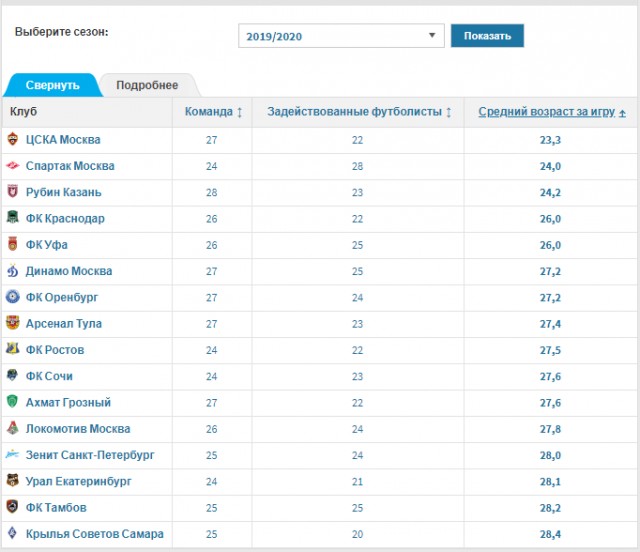Click squad size 27 in ЦСКА Москва row
The width and height of the screenshot is (640, 552).
(x=211, y=140)
